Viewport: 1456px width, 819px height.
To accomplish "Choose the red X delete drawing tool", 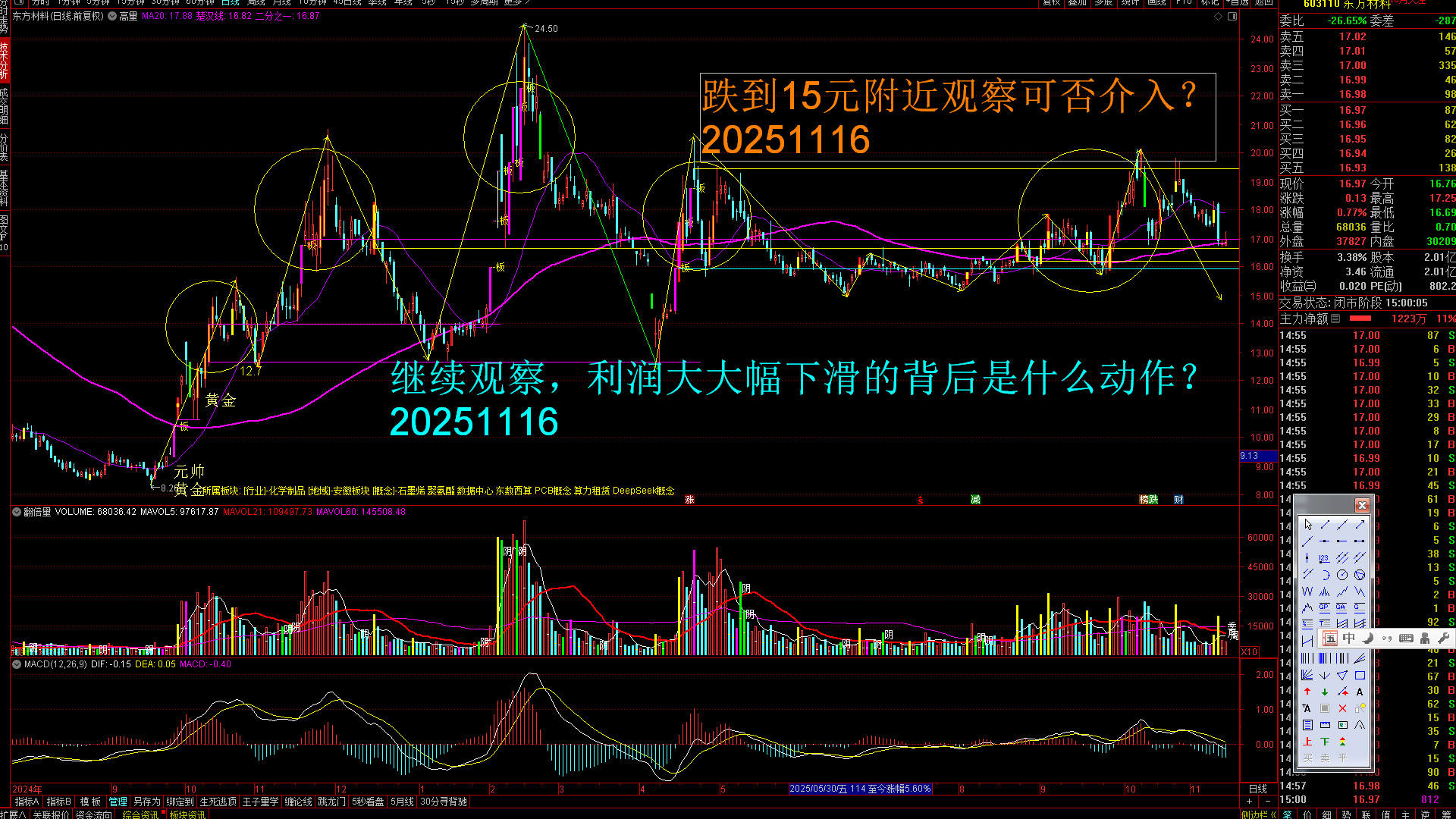I will [x=1342, y=708].
